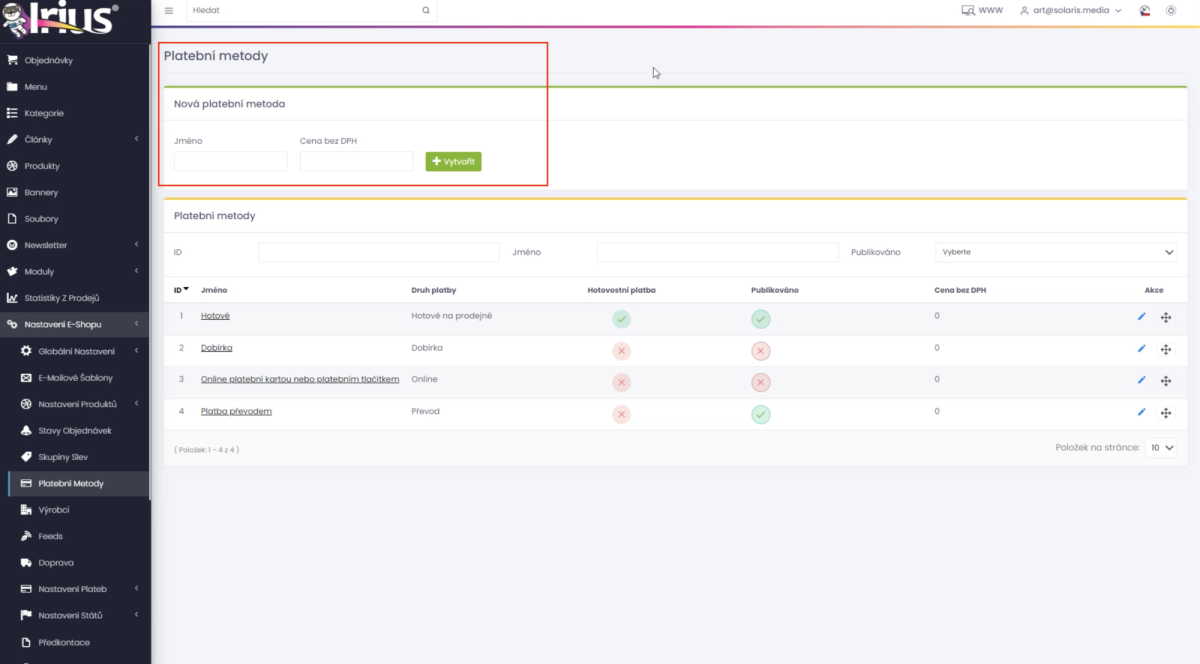
Task: Open Online platební kartou nebo platebním tlačítkem link
Action: 300,379
